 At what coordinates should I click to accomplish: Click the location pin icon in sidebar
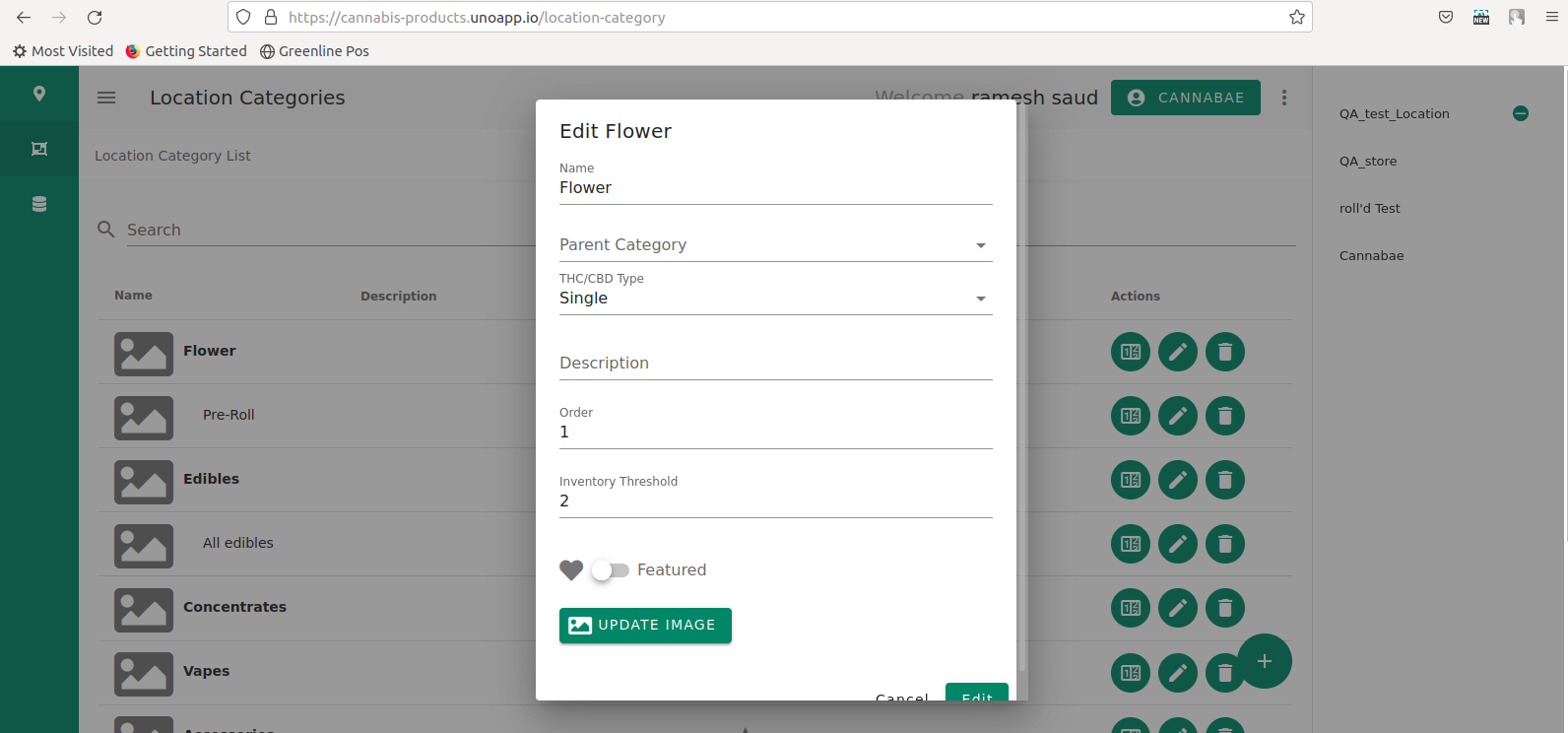[x=39, y=94]
